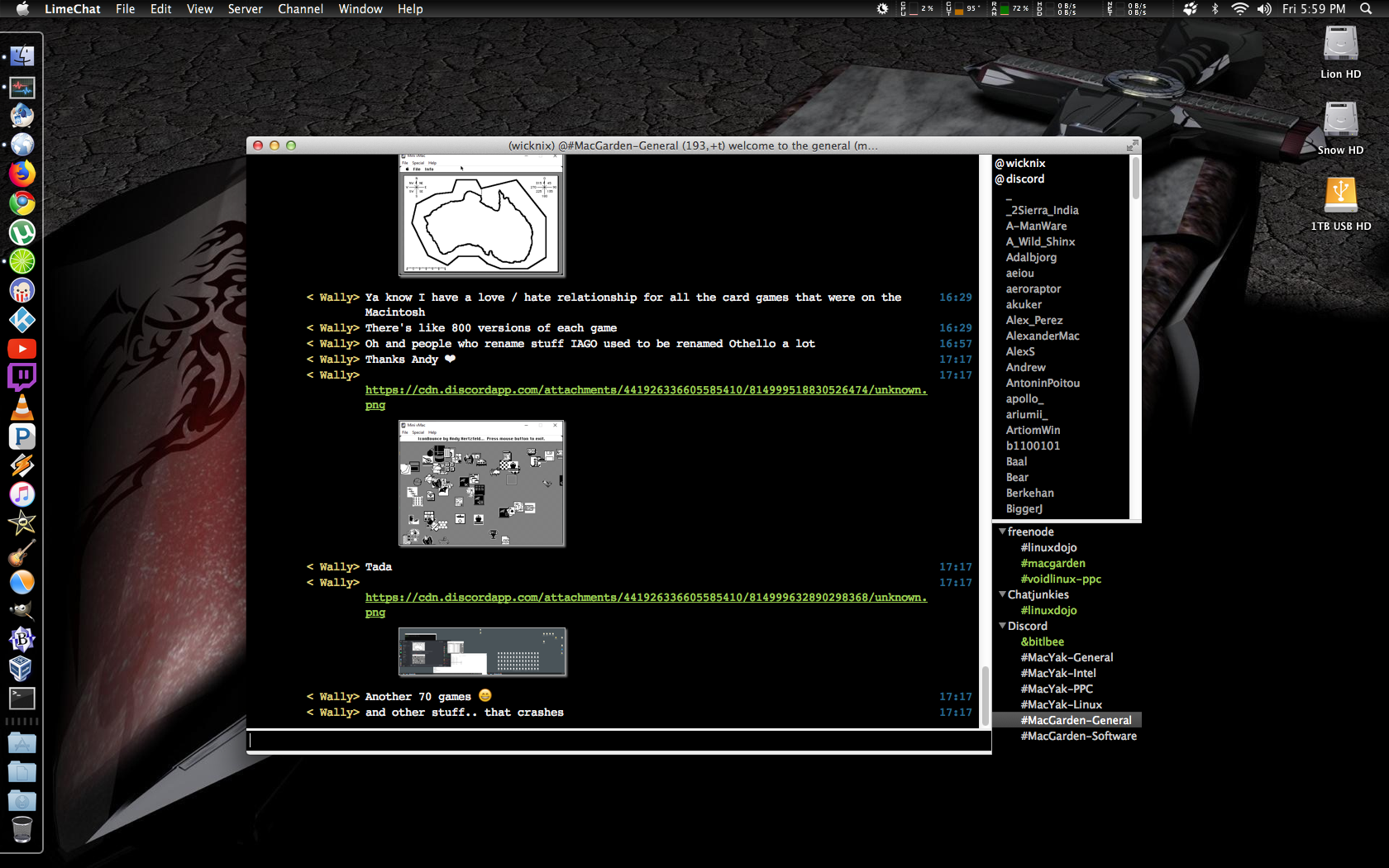Open Wi-Fi status menu
The width and height of the screenshot is (1389, 868).
pos(1239,9)
